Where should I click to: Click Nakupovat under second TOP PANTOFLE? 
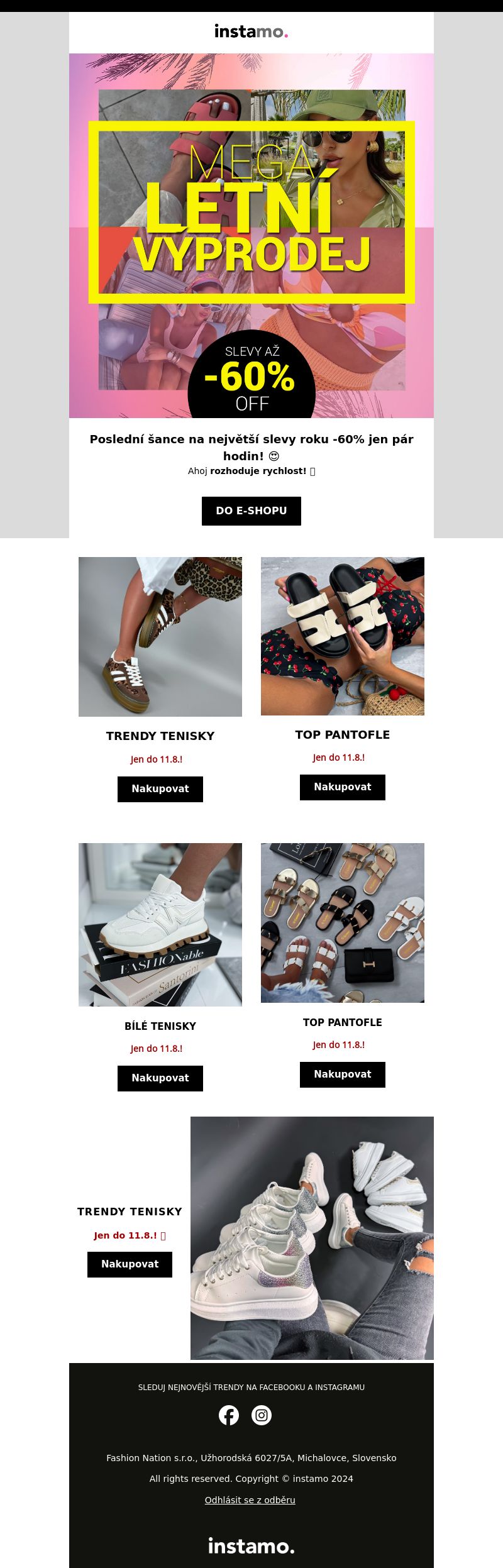[343, 1074]
